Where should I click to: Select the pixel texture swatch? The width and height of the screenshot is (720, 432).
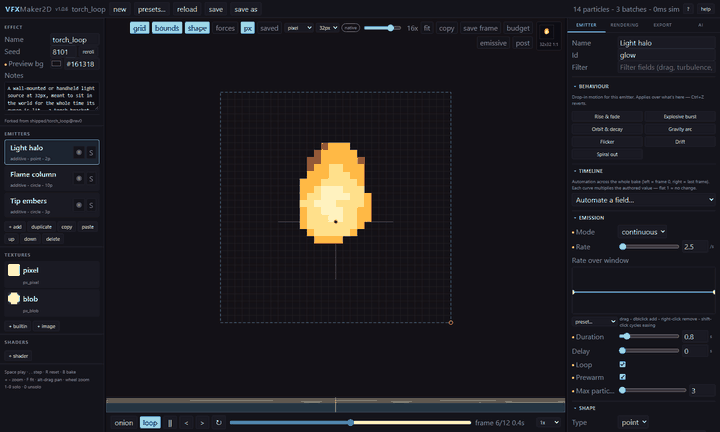tap(14, 270)
